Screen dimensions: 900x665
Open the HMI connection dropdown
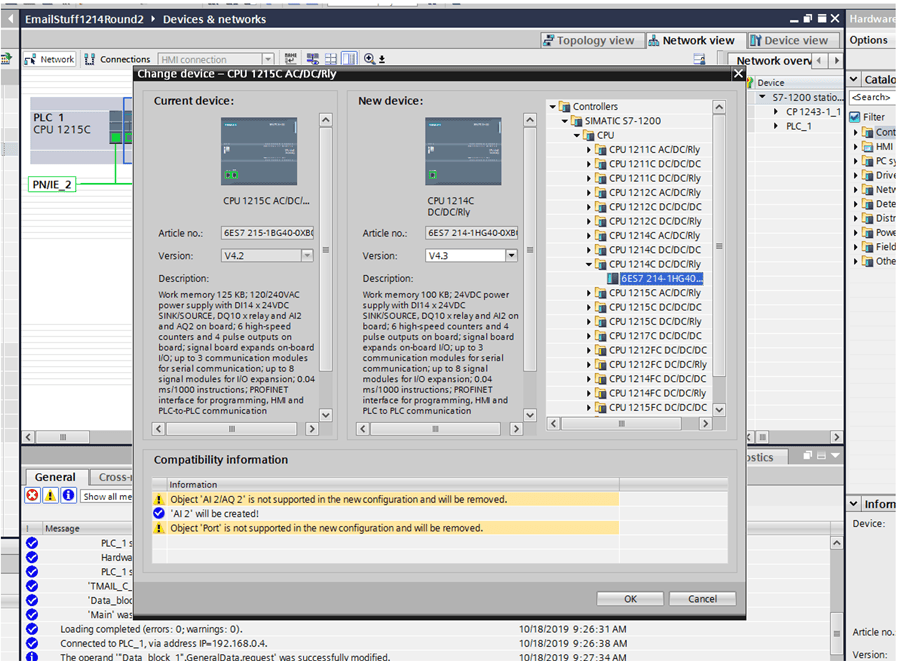(x=268, y=59)
